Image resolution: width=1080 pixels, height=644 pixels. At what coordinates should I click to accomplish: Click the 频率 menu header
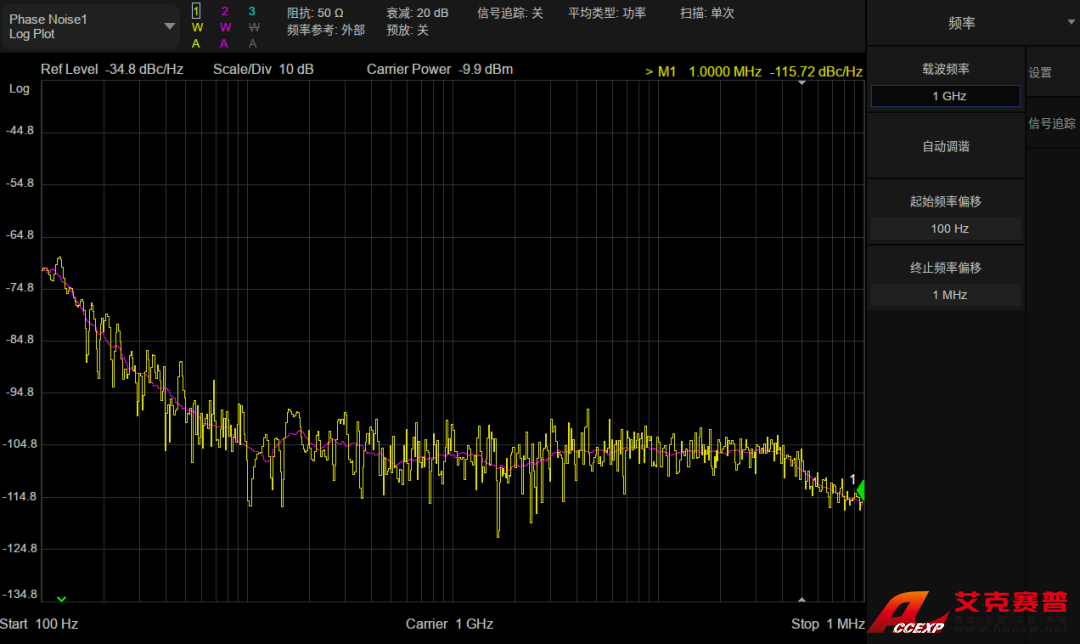click(x=962, y=23)
